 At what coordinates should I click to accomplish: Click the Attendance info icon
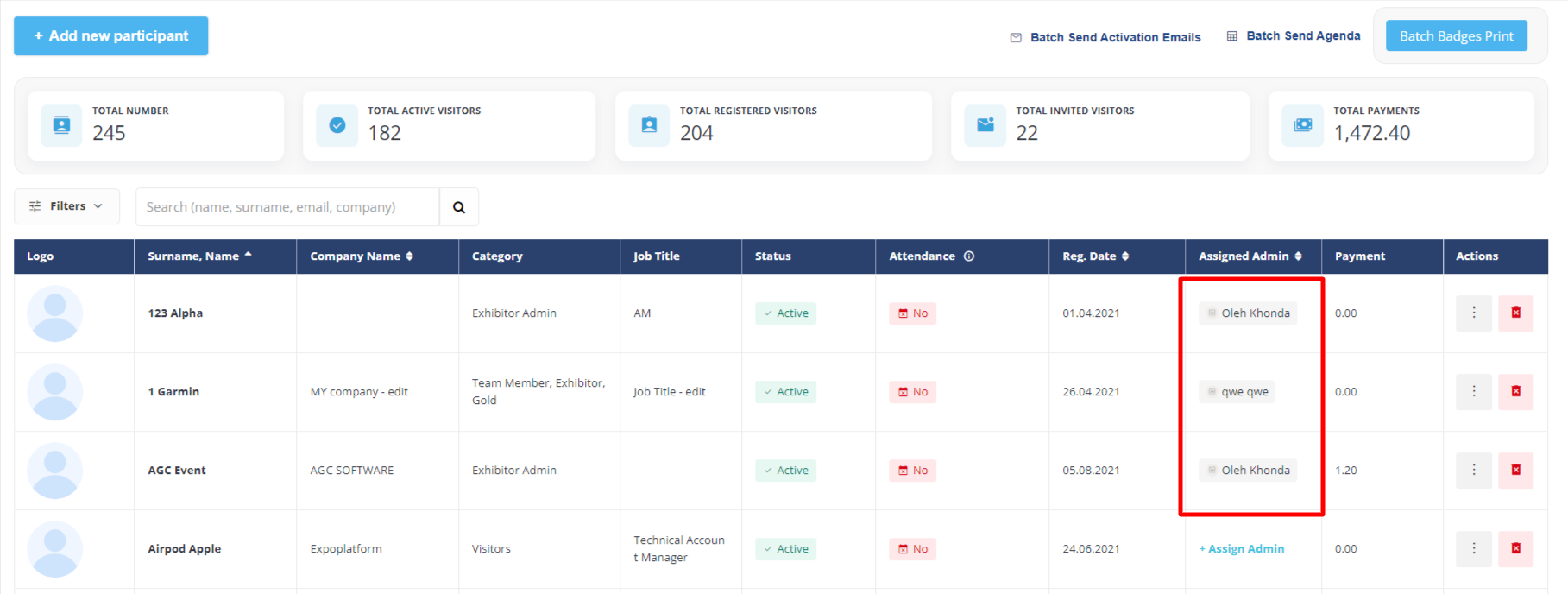pyautogui.click(x=969, y=256)
